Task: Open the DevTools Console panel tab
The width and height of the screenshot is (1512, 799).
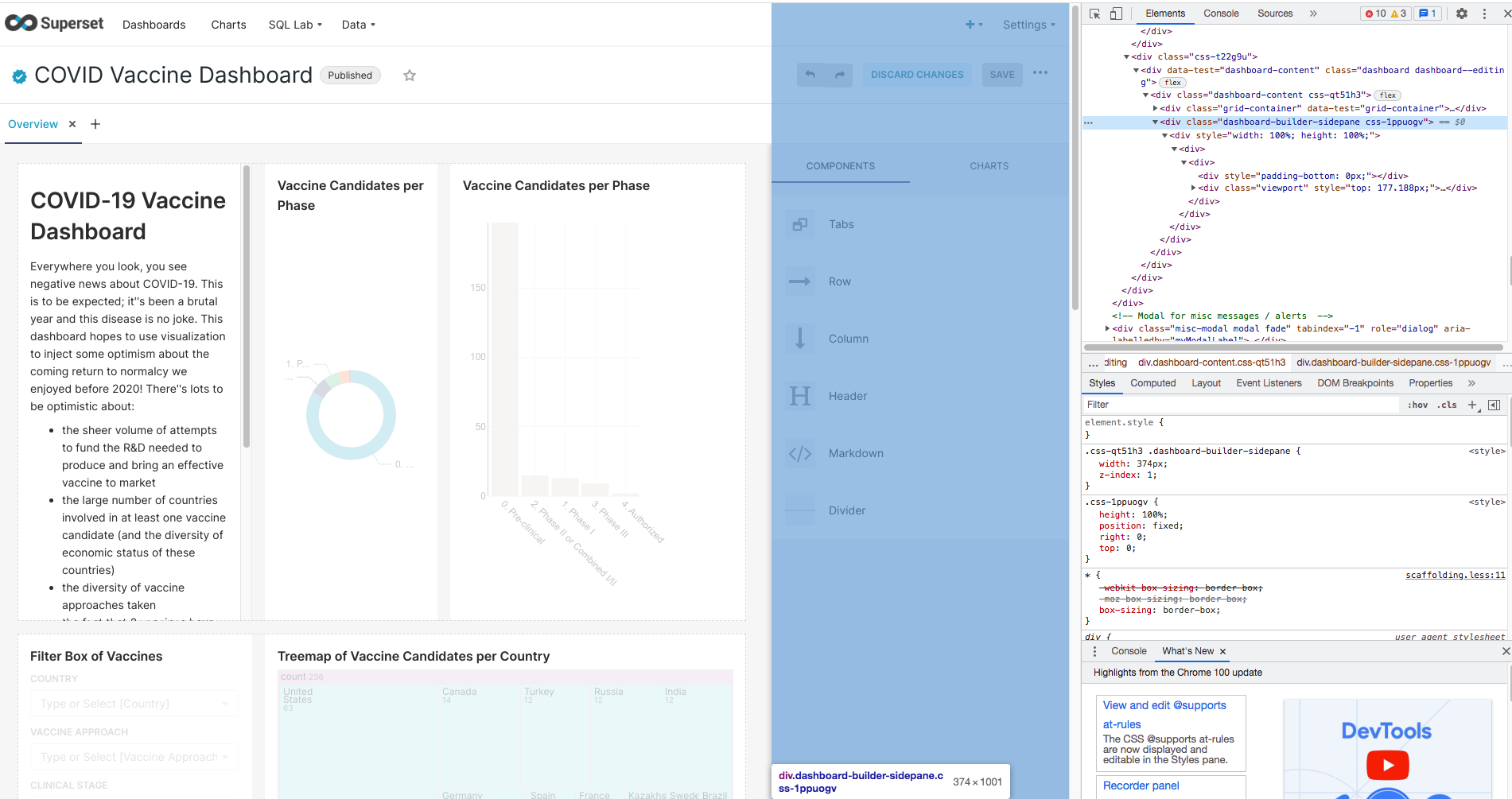Action: click(x=1221, y=14)
